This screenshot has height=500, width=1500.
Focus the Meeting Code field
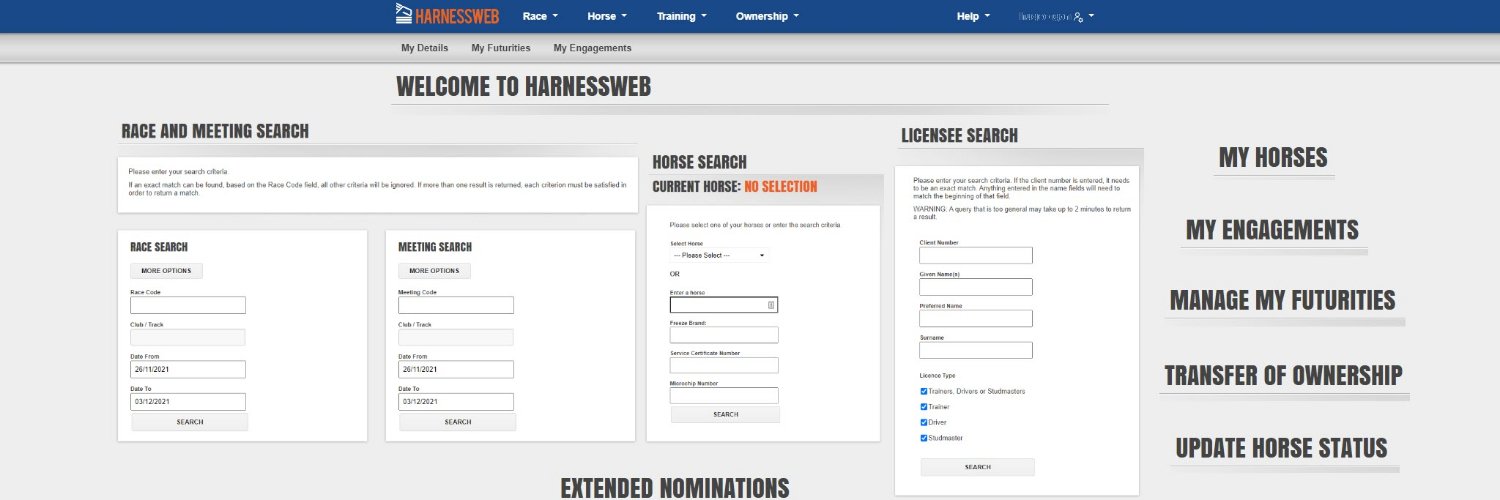(456, 305)
